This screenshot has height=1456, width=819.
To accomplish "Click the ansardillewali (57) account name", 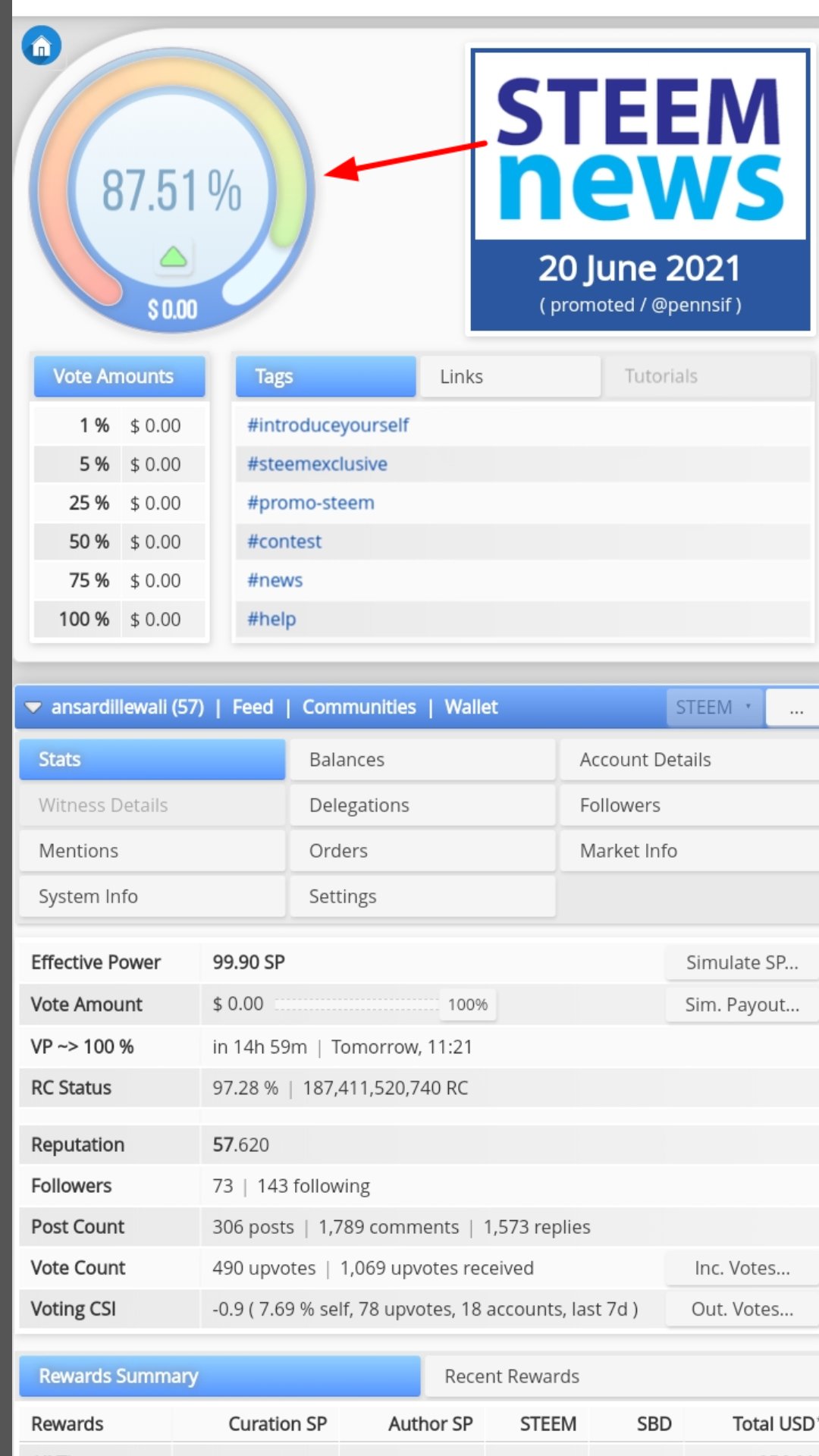I will click(x=127, y=707).
